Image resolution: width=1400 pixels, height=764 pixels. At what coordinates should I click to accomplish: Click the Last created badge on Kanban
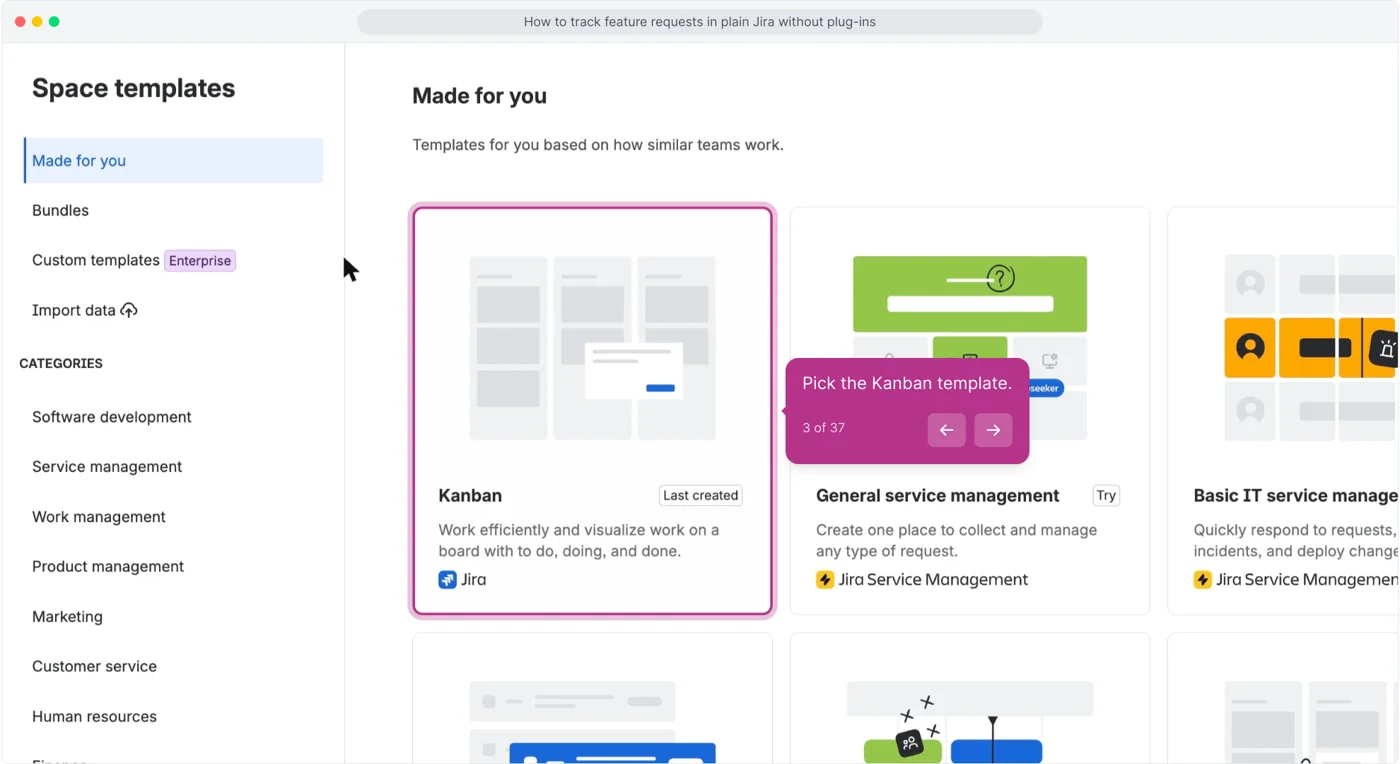click(700, 496)
